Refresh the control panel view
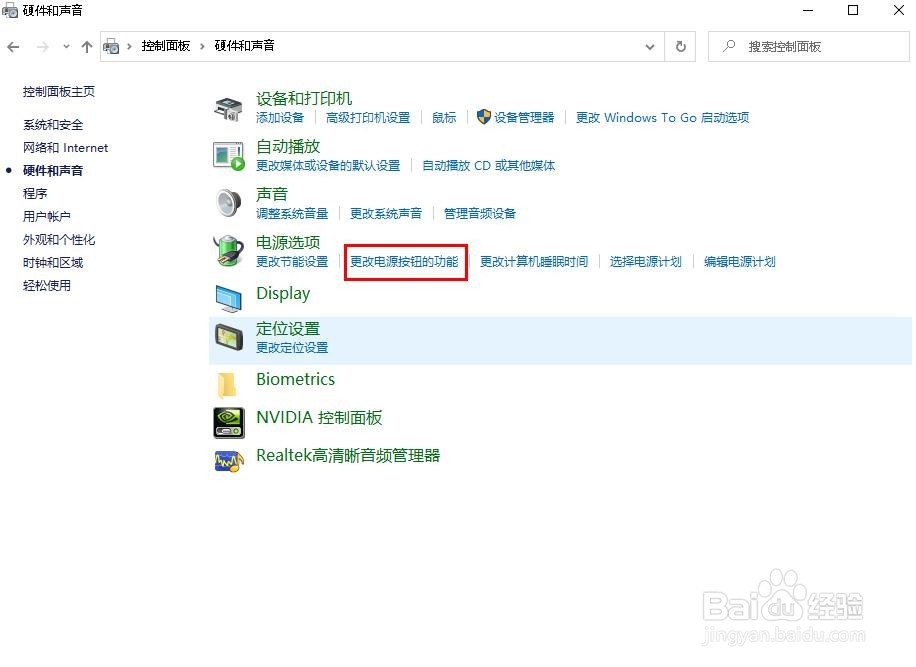This screenshot has width=916, height=667. [x=681, y=46]
